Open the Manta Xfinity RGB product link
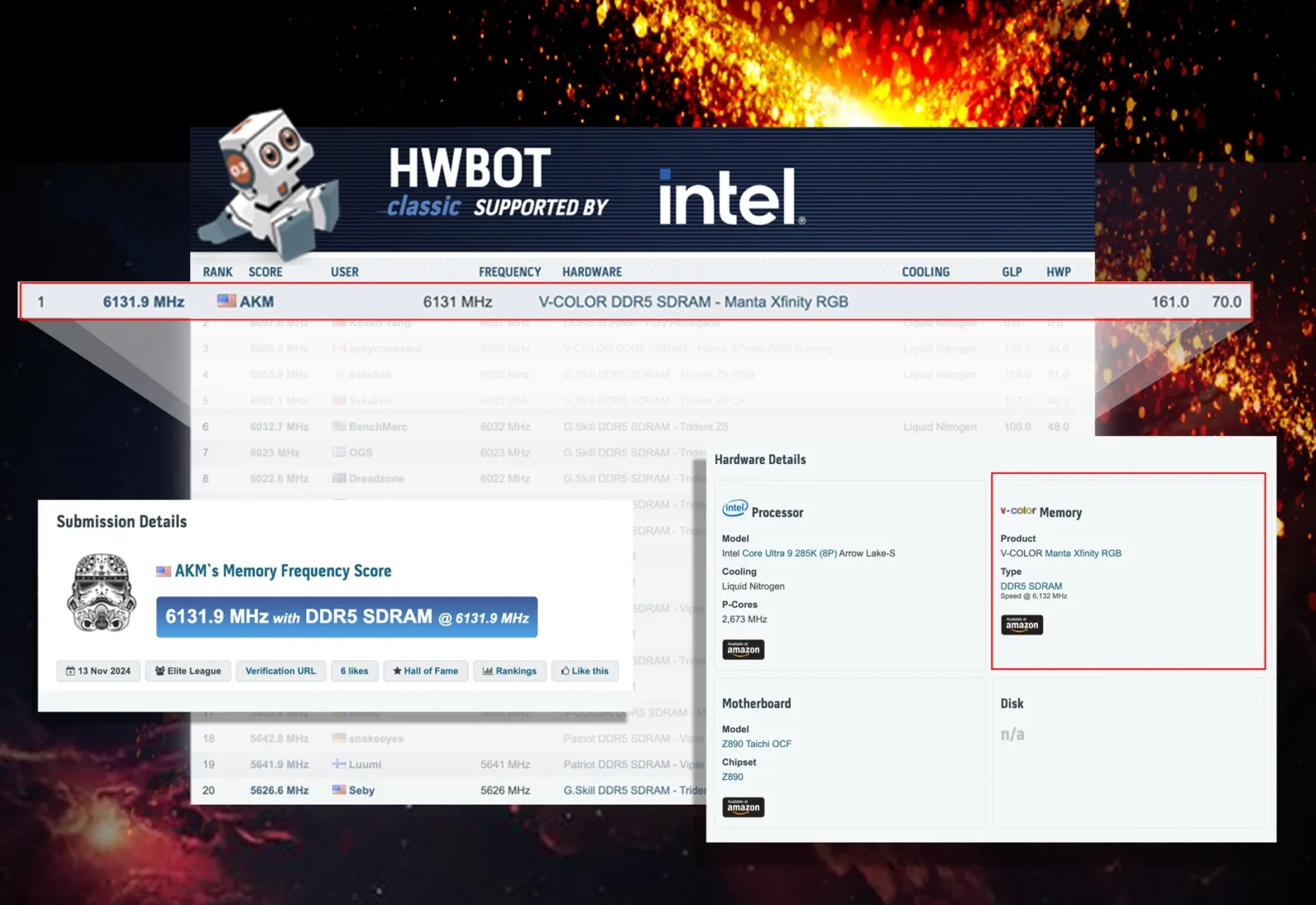 (x=1082, y=554)
